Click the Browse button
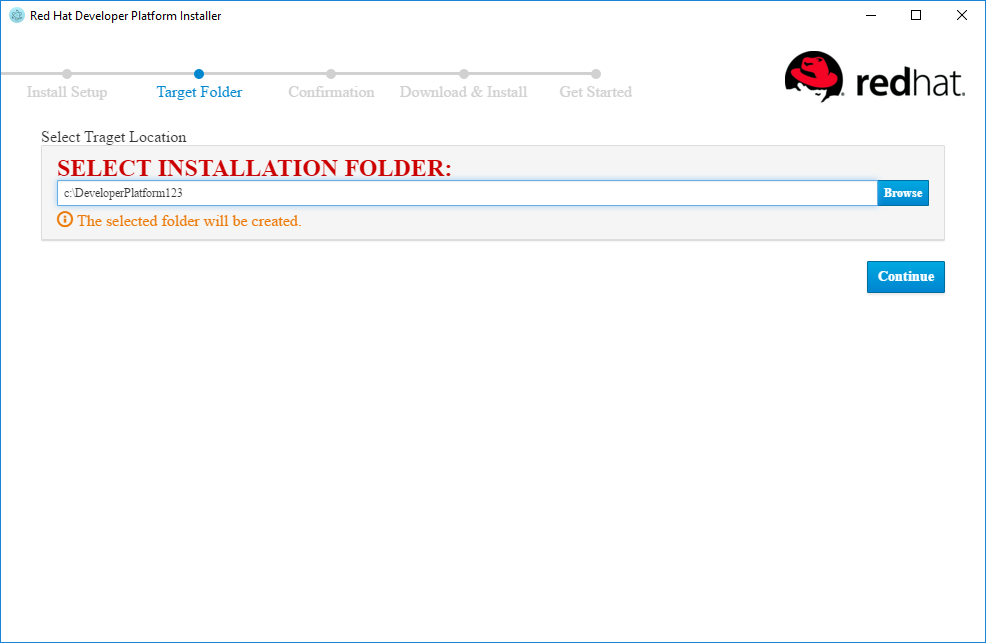 coord(902,193)
